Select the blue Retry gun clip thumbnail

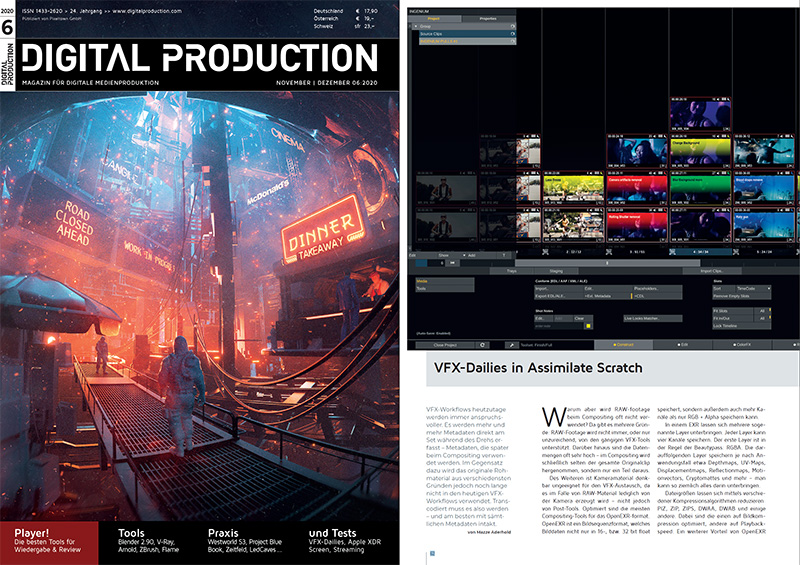[764, 226]
